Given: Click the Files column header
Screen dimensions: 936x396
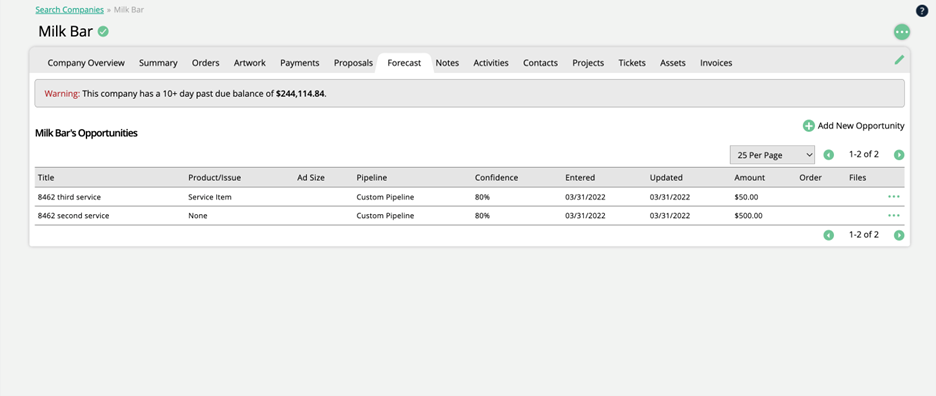Looking at the screenshot, I should (858, 177).
